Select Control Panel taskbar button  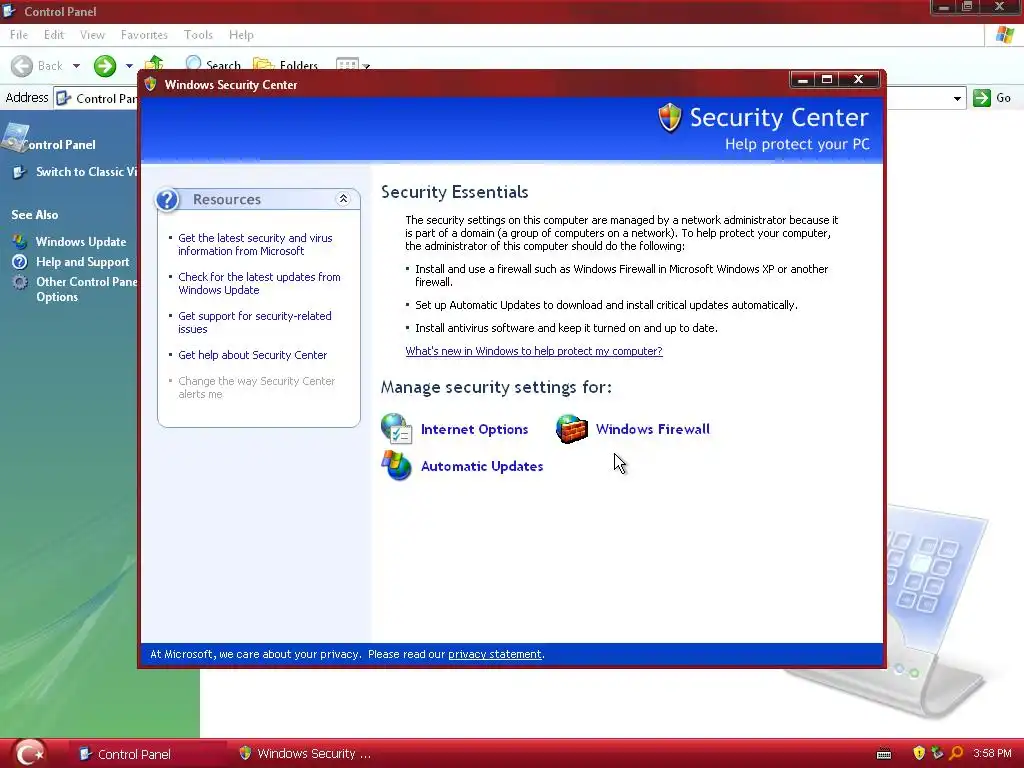click(148, 754)
